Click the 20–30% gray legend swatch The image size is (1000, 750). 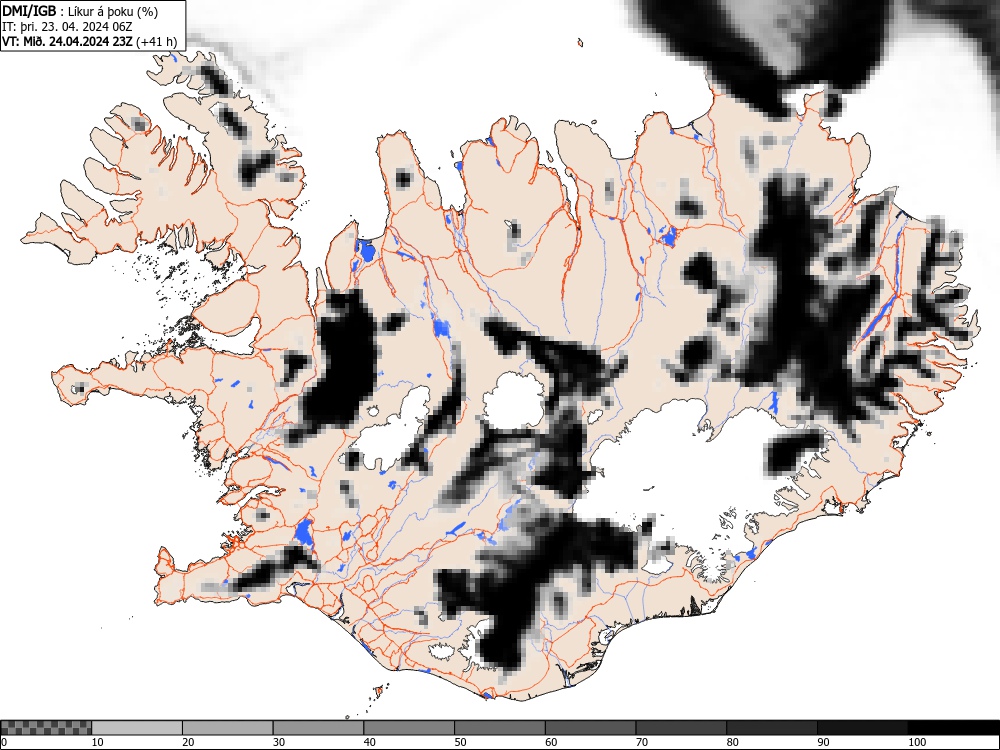pos(228,728)
